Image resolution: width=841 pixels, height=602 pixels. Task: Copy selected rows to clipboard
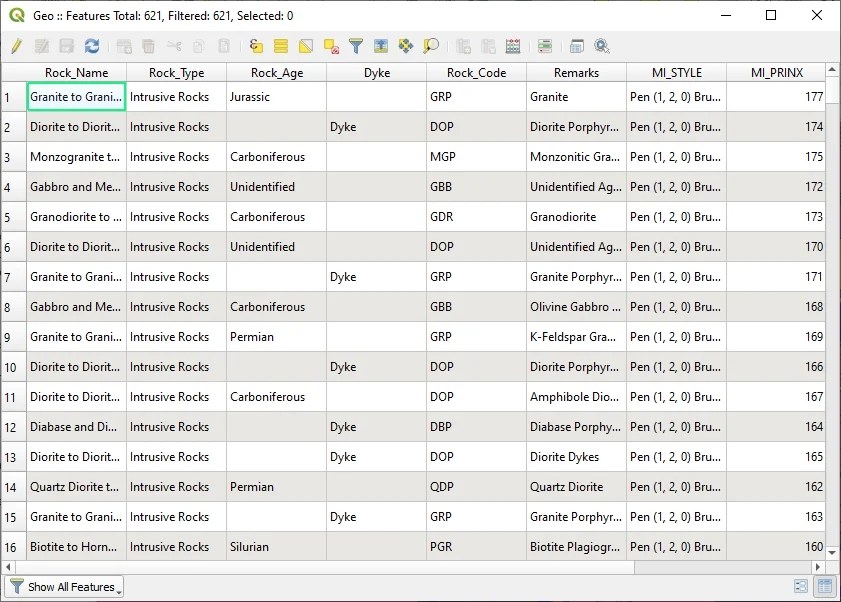(x=198, y=46)
